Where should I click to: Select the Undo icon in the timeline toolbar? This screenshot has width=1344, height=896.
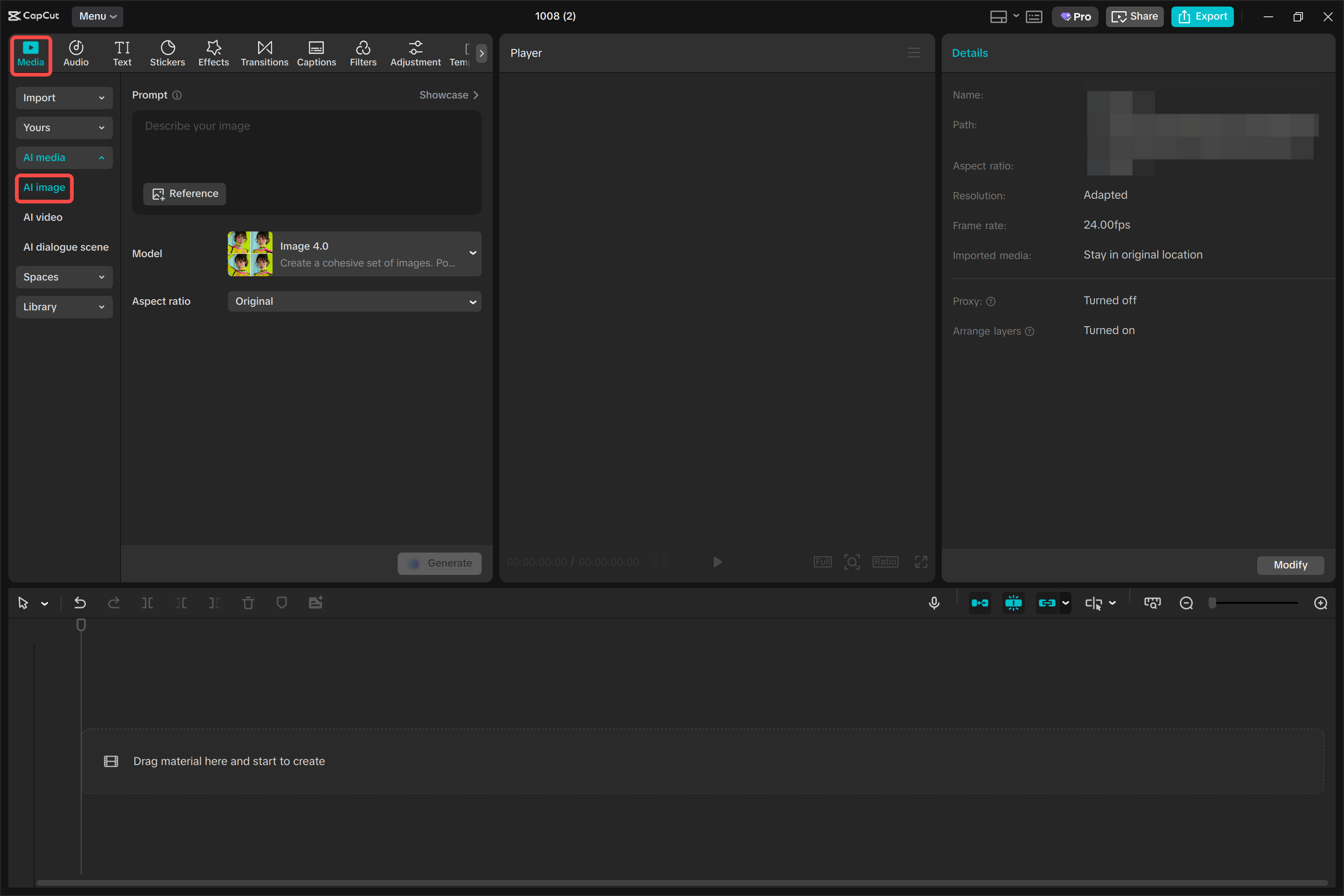pyautogui.click(x=80, y=603)
